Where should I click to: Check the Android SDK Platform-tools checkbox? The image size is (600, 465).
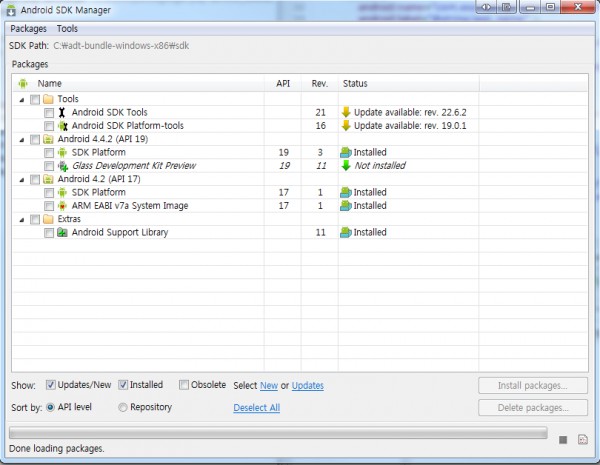49,126
